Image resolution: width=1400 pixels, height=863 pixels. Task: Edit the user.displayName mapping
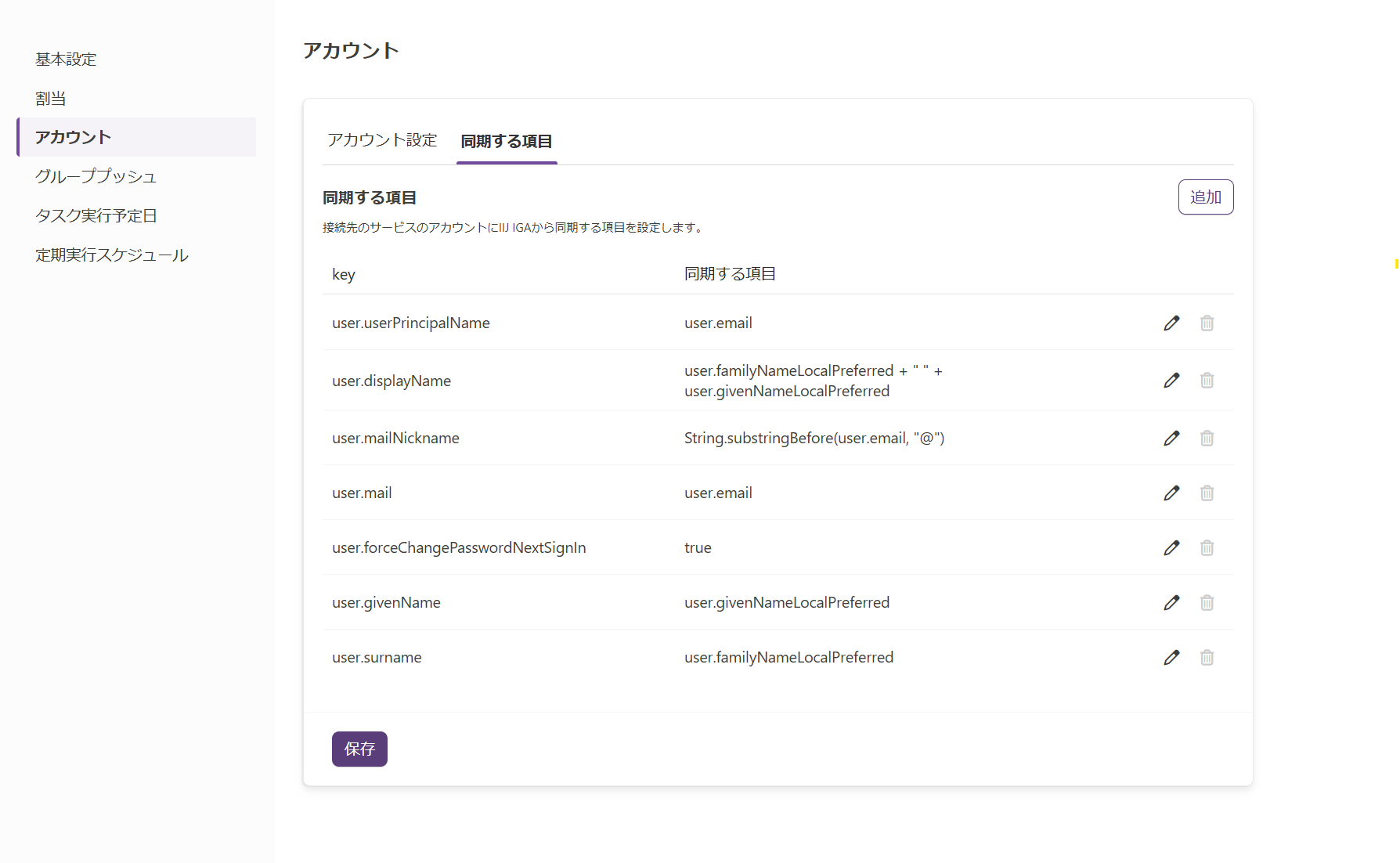point(1171,381)
